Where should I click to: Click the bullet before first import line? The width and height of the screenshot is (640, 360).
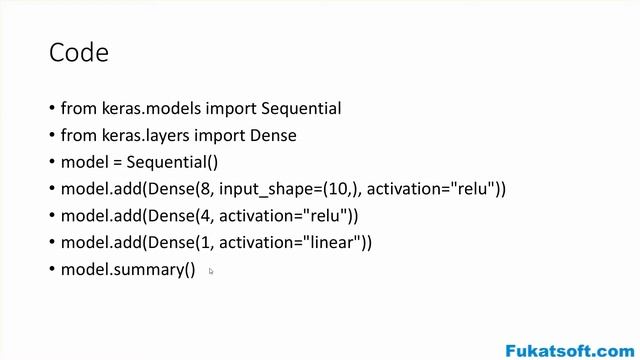[52, 108]
